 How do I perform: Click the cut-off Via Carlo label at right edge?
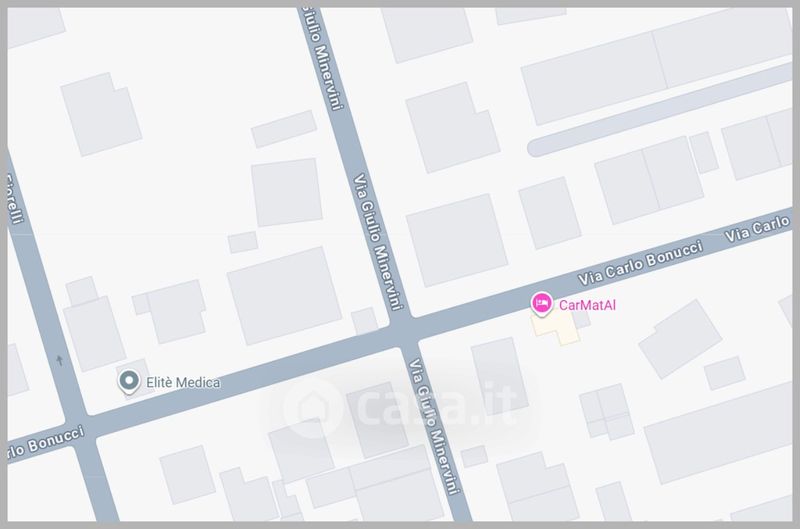pyautogui.click(x=758, y=229)
